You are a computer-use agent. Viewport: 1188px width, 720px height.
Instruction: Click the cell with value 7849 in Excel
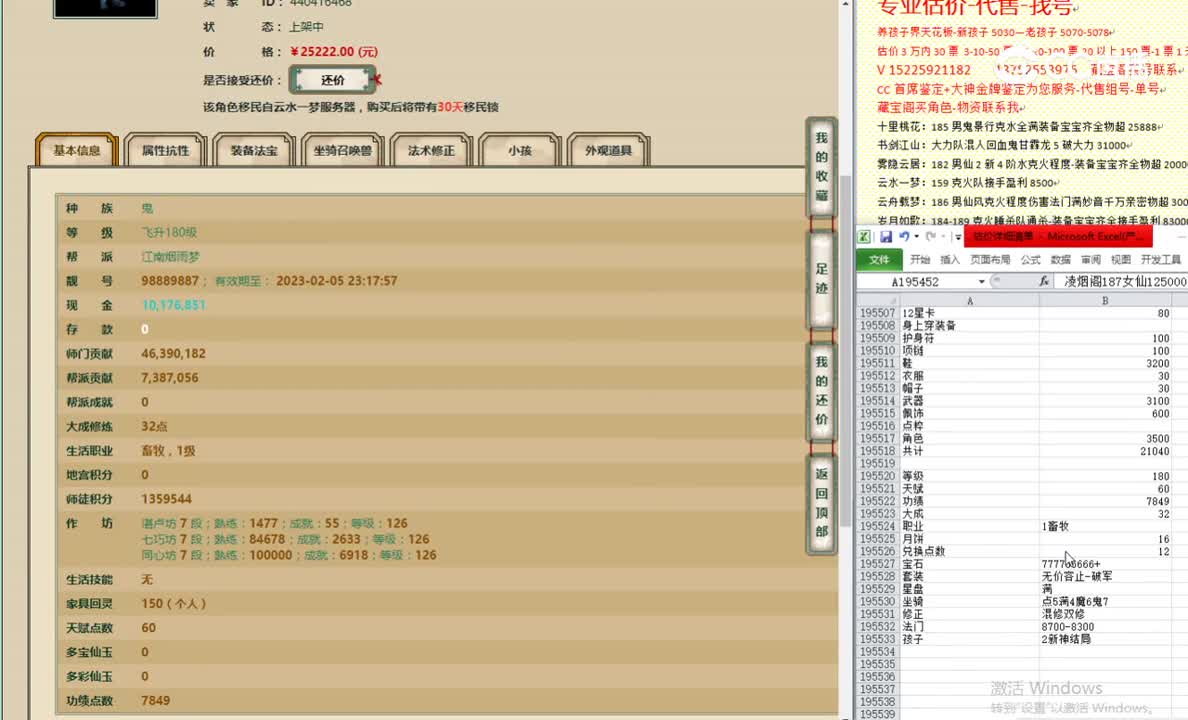click(1105, 501)
